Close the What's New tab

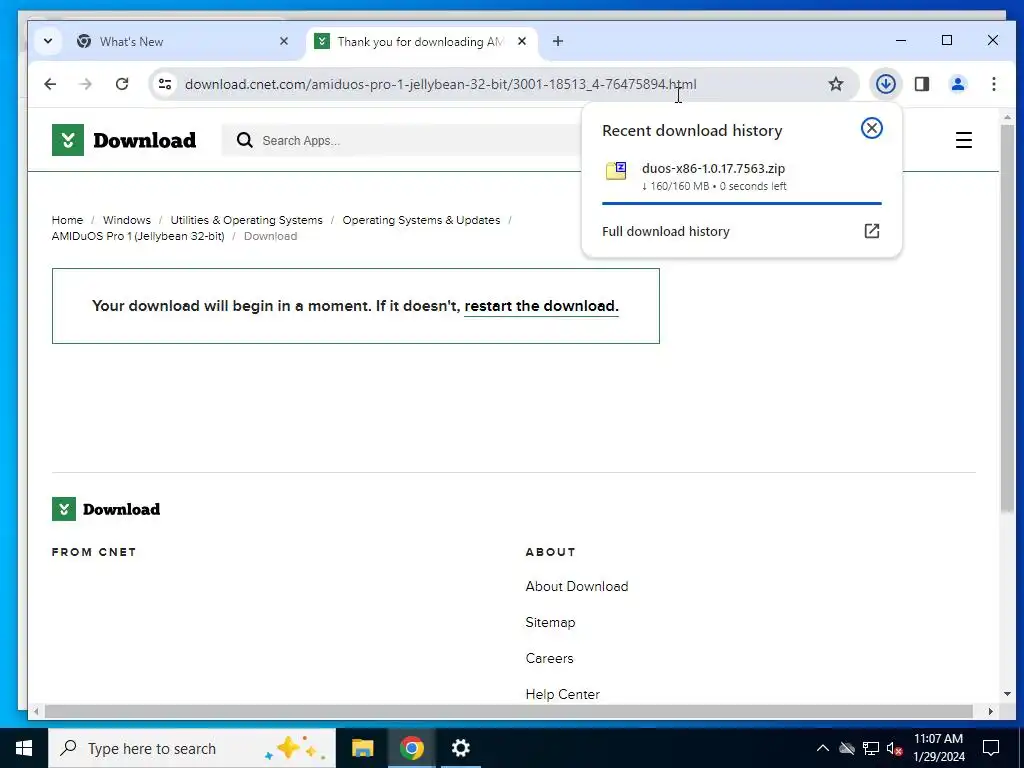(x=283, y=41)
